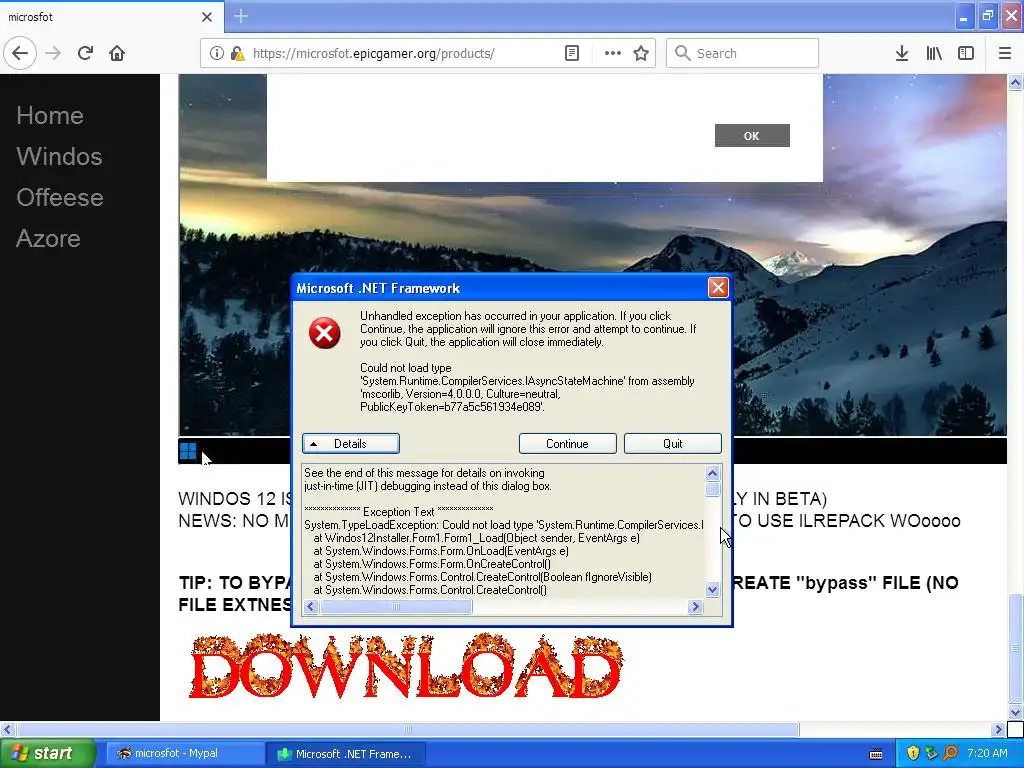Click the flaming DOWNLOAD image link
Viewport: 1024px width, 768px height.
tap(406, 666)
